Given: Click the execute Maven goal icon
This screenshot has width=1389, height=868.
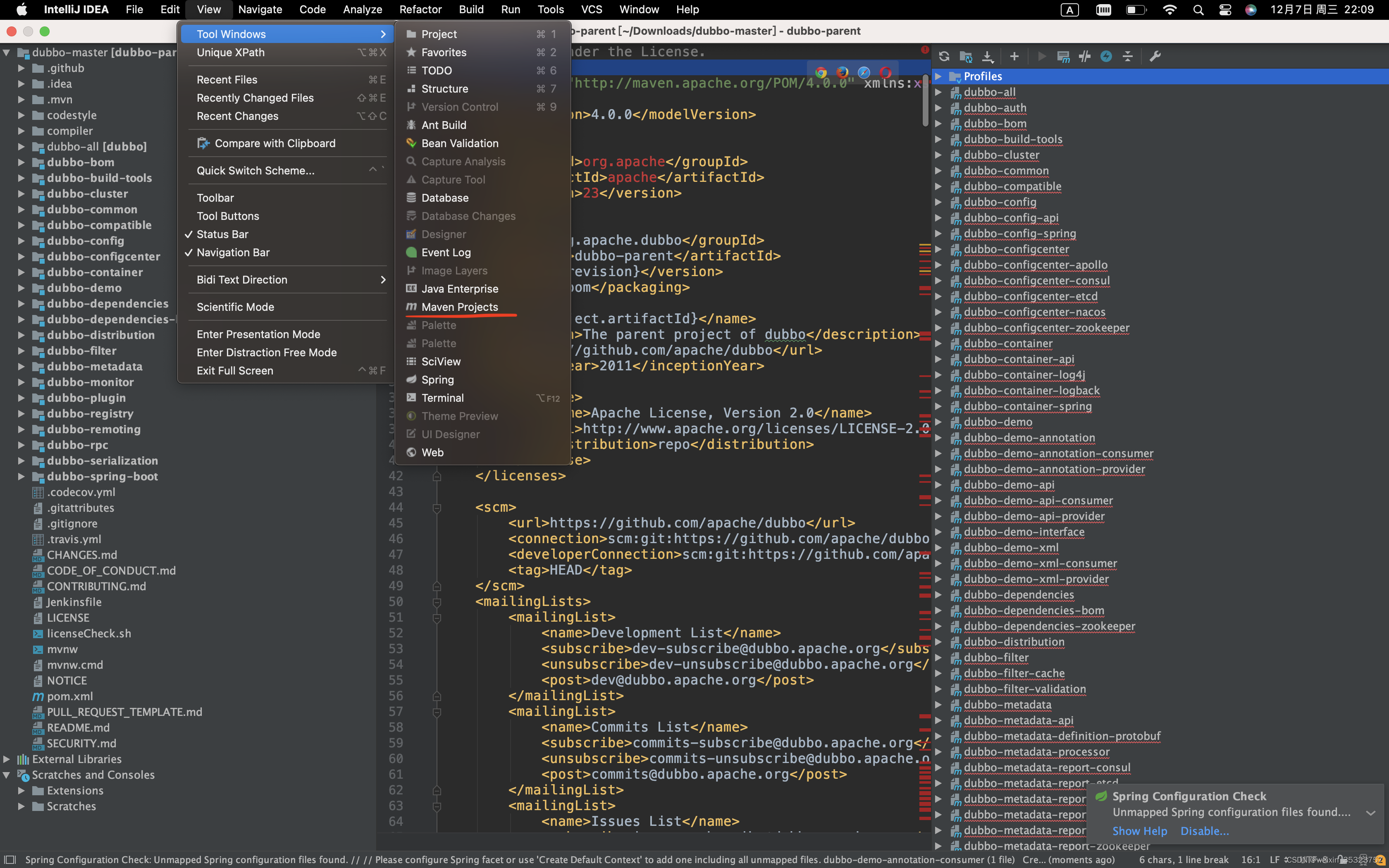Looking at the screenshot, I should click(x=1063, y=56).
